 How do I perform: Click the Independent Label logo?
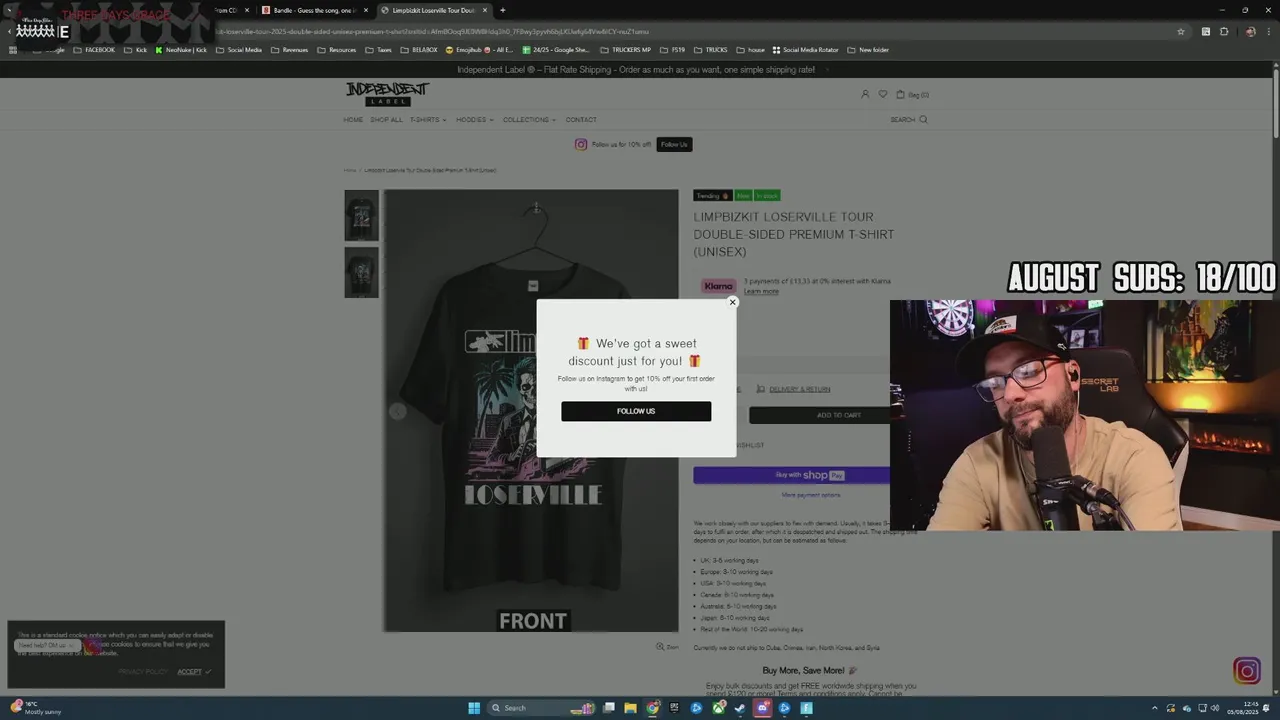[x=387, y=94]
